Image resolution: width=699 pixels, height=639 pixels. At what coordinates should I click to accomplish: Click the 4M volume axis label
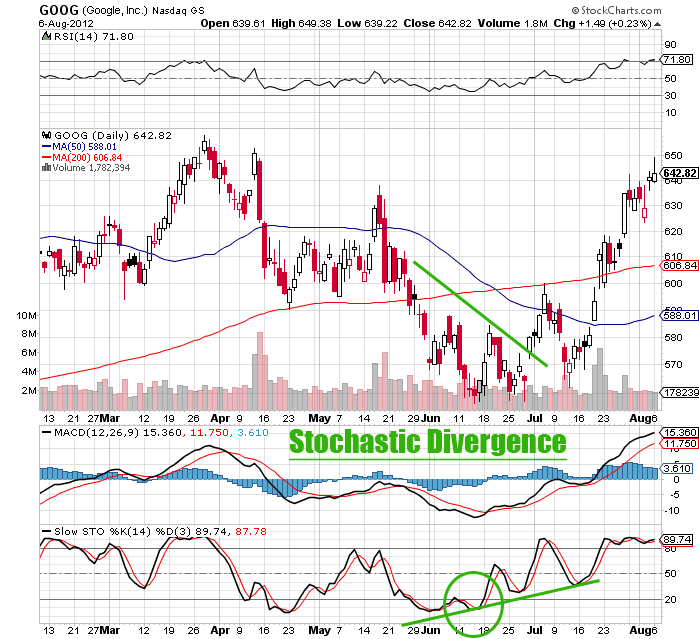29,372
